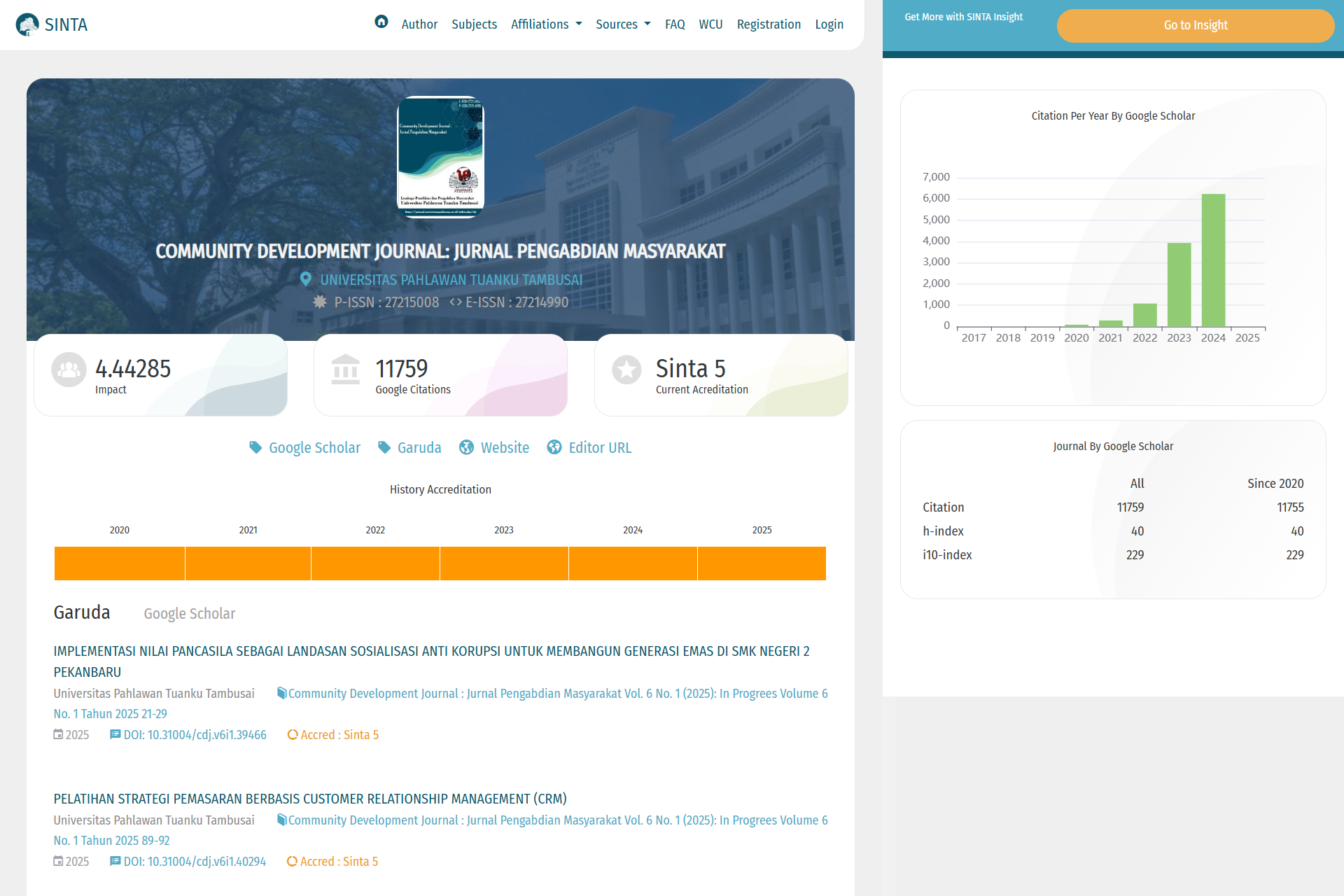
Task: Open the Author menu item
Action: click(x=419, y=24)
